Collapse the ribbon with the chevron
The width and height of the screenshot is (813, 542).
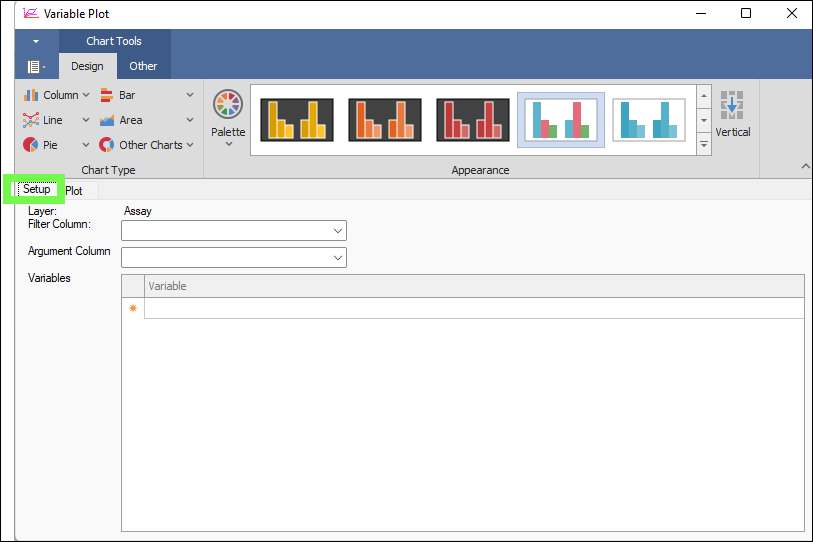point(804,166)
